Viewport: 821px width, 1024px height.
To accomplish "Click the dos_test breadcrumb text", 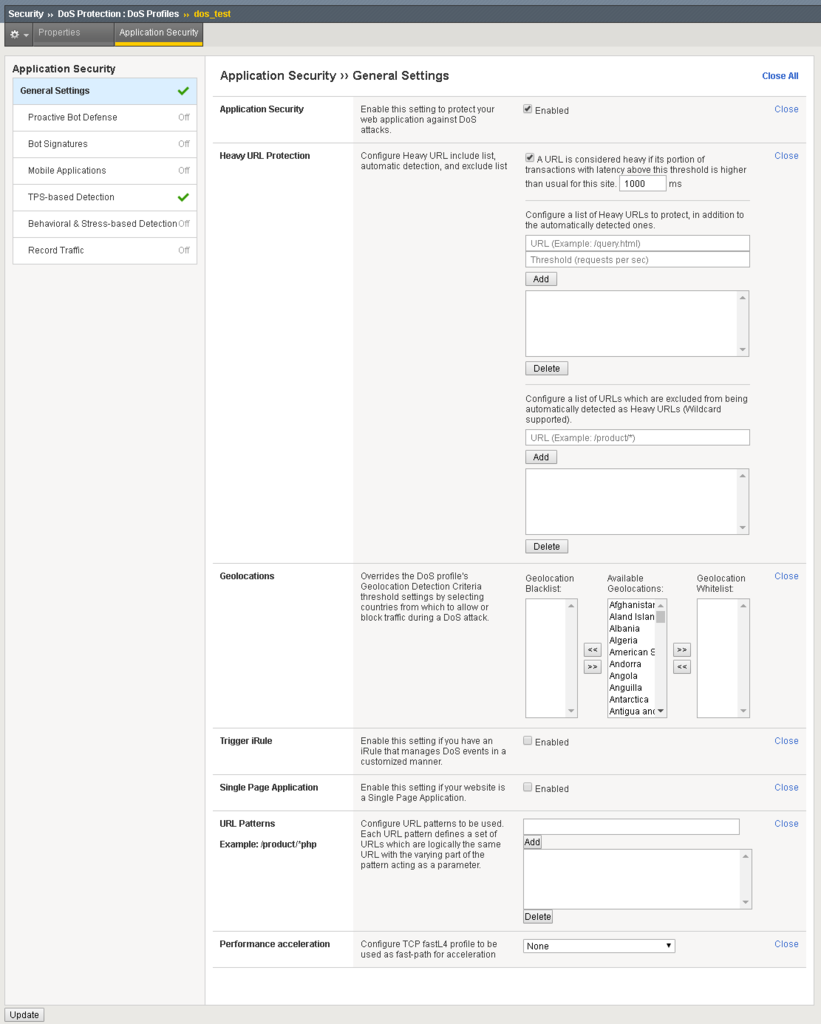I will tap(212, 14).
